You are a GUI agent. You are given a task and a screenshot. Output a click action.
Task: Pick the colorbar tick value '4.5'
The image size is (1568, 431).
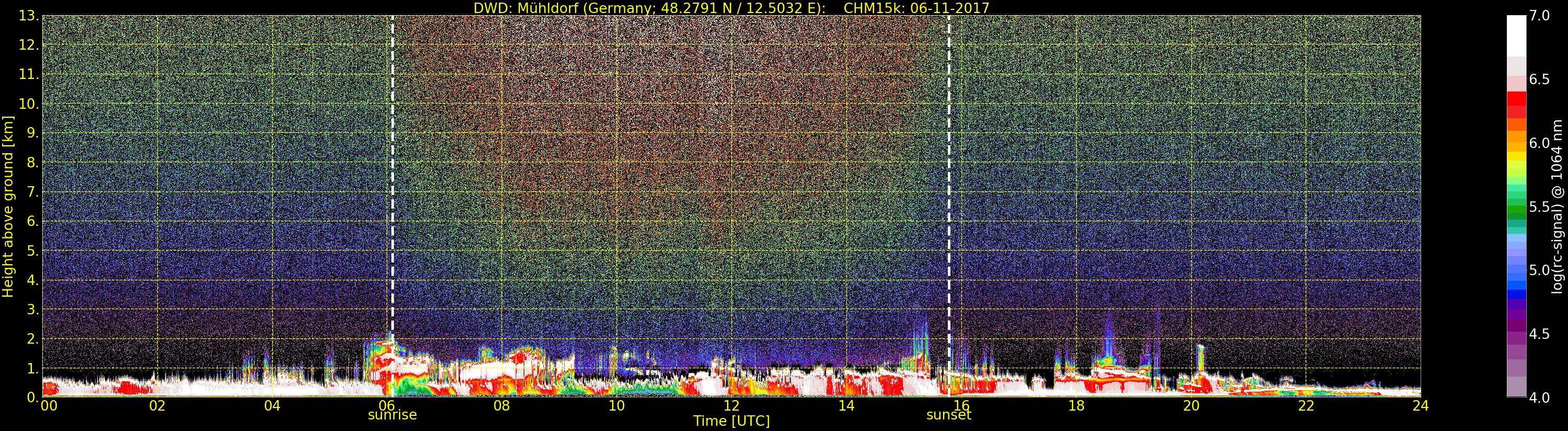[1539, 334]
